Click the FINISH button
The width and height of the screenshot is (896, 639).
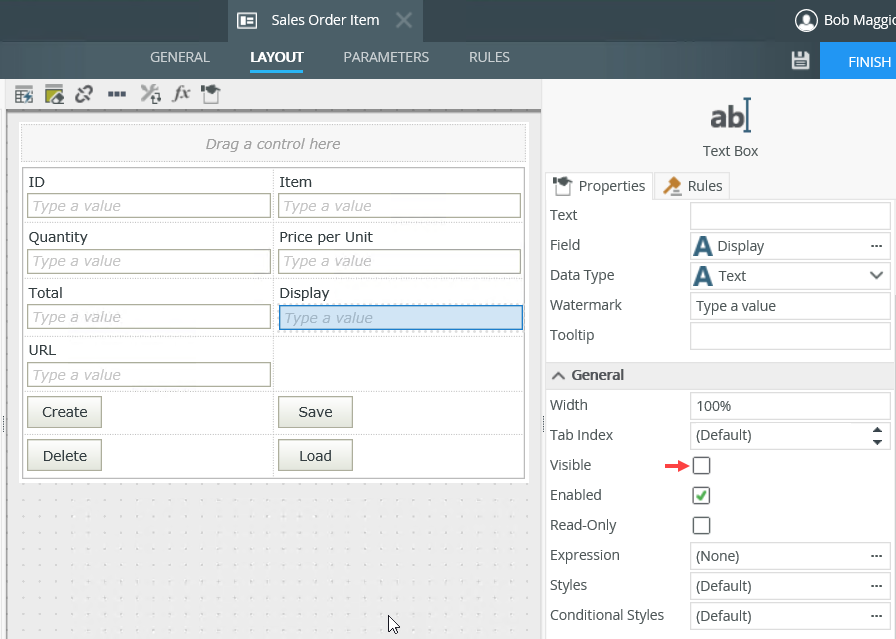868,62
